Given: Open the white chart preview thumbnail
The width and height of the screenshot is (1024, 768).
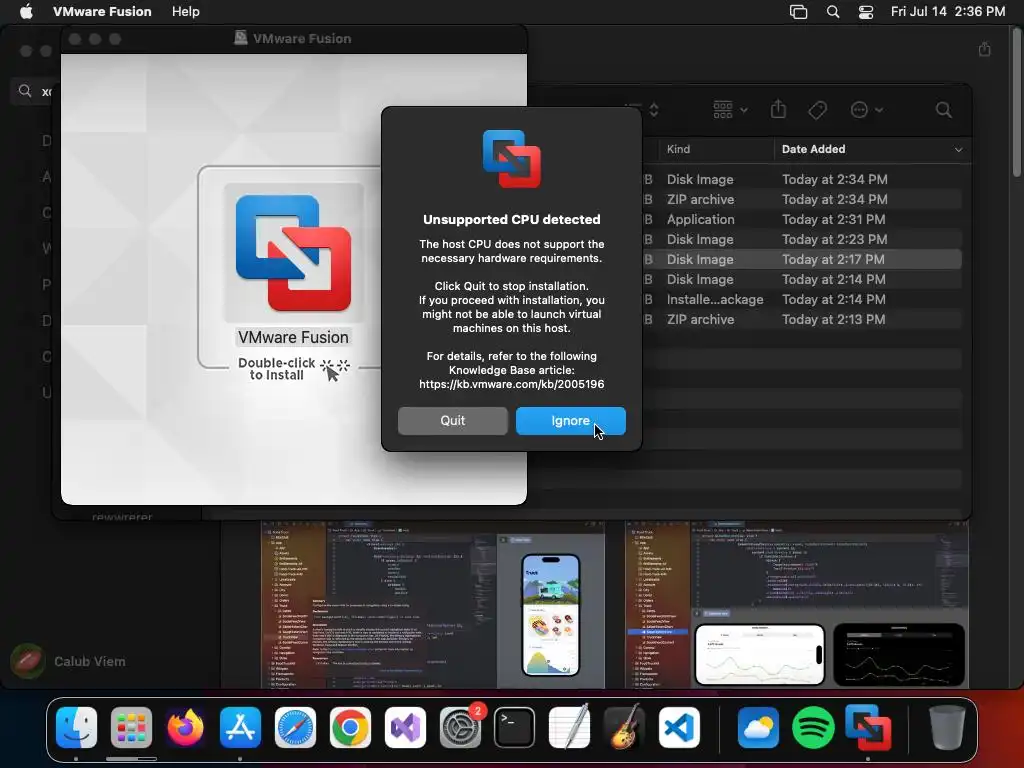Looking at the screenshot, I should pos(760,655).
